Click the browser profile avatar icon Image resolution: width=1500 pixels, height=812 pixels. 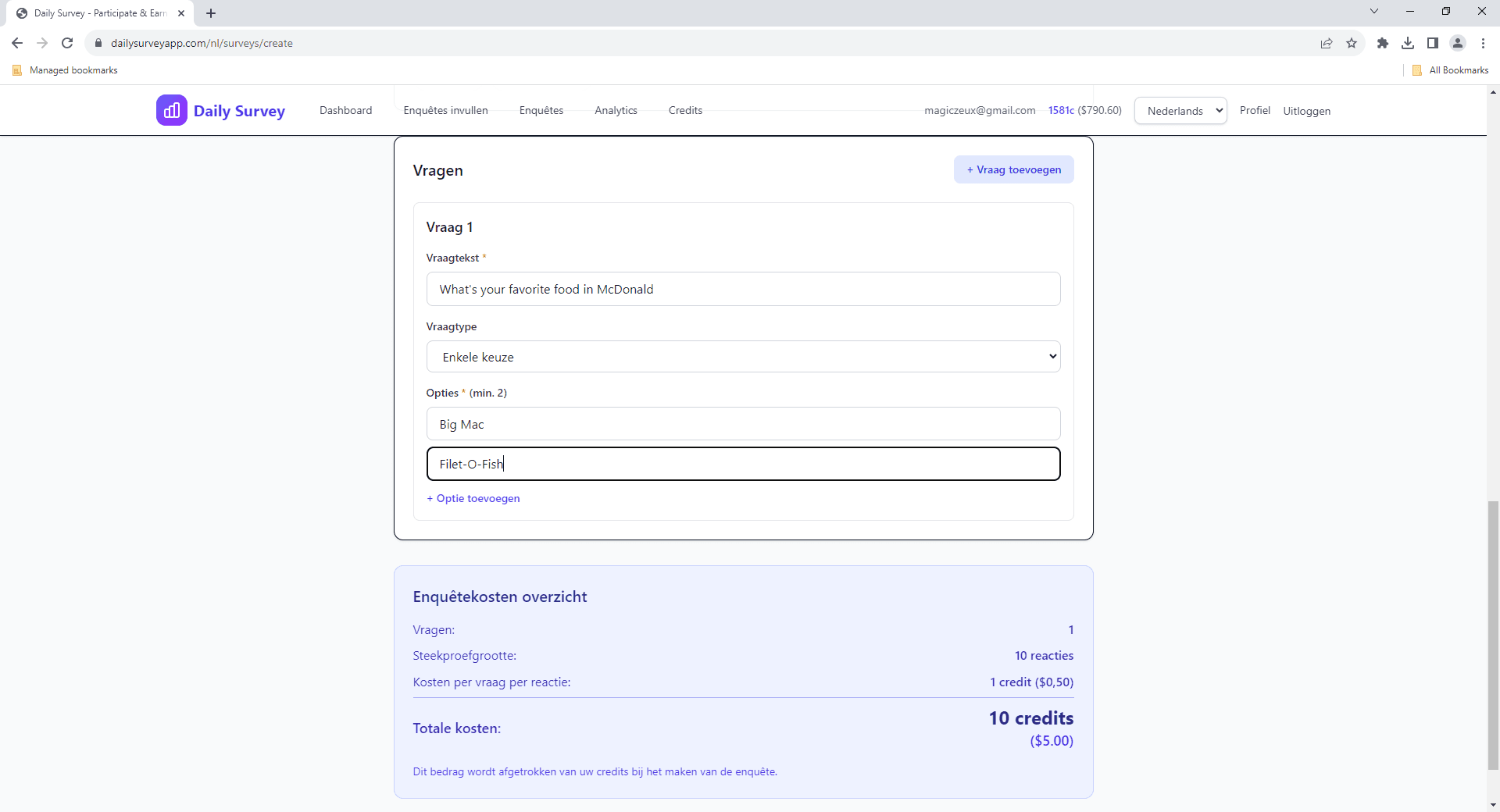click(x=1458, y=43)
